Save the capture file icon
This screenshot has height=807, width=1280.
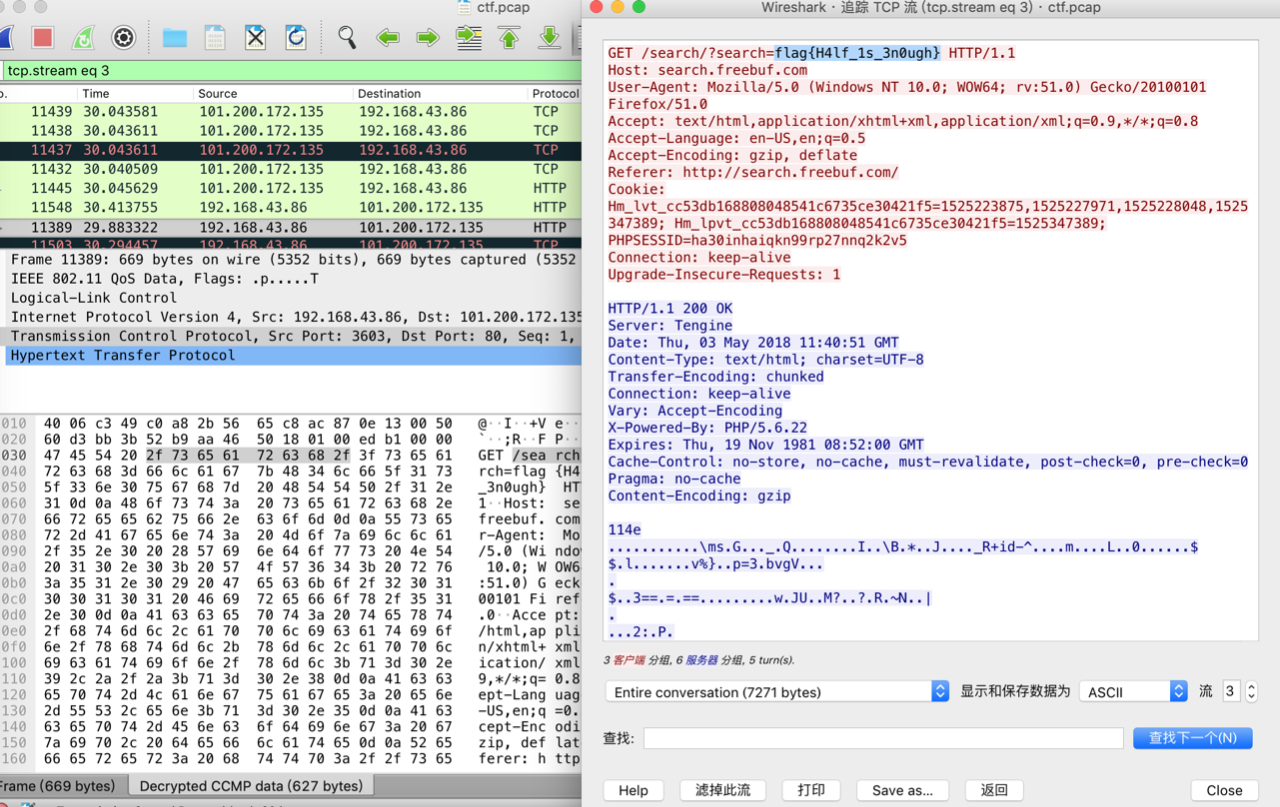pyautogui.click(x=215, y=38)
